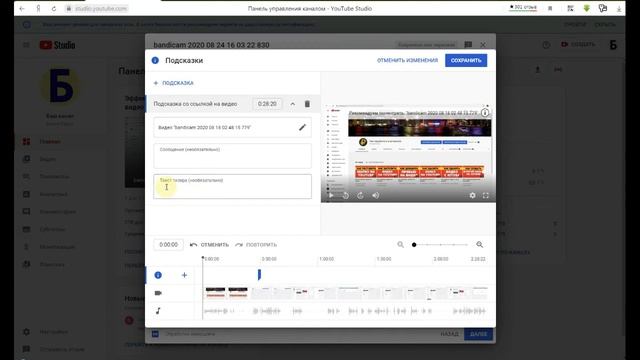Collapse the video link card section
This screenshot has width=640, height=360.
[x=293, y=104]
